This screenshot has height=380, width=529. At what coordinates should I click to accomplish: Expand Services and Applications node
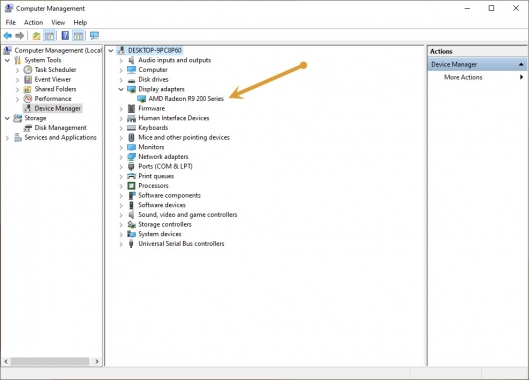tap(7, 138)
